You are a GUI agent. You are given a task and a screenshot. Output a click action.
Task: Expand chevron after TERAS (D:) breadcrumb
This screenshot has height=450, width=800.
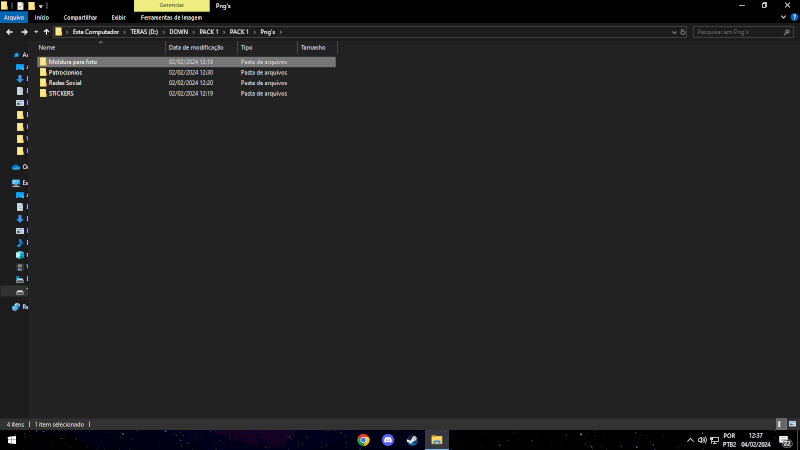[x=164, y=32]
